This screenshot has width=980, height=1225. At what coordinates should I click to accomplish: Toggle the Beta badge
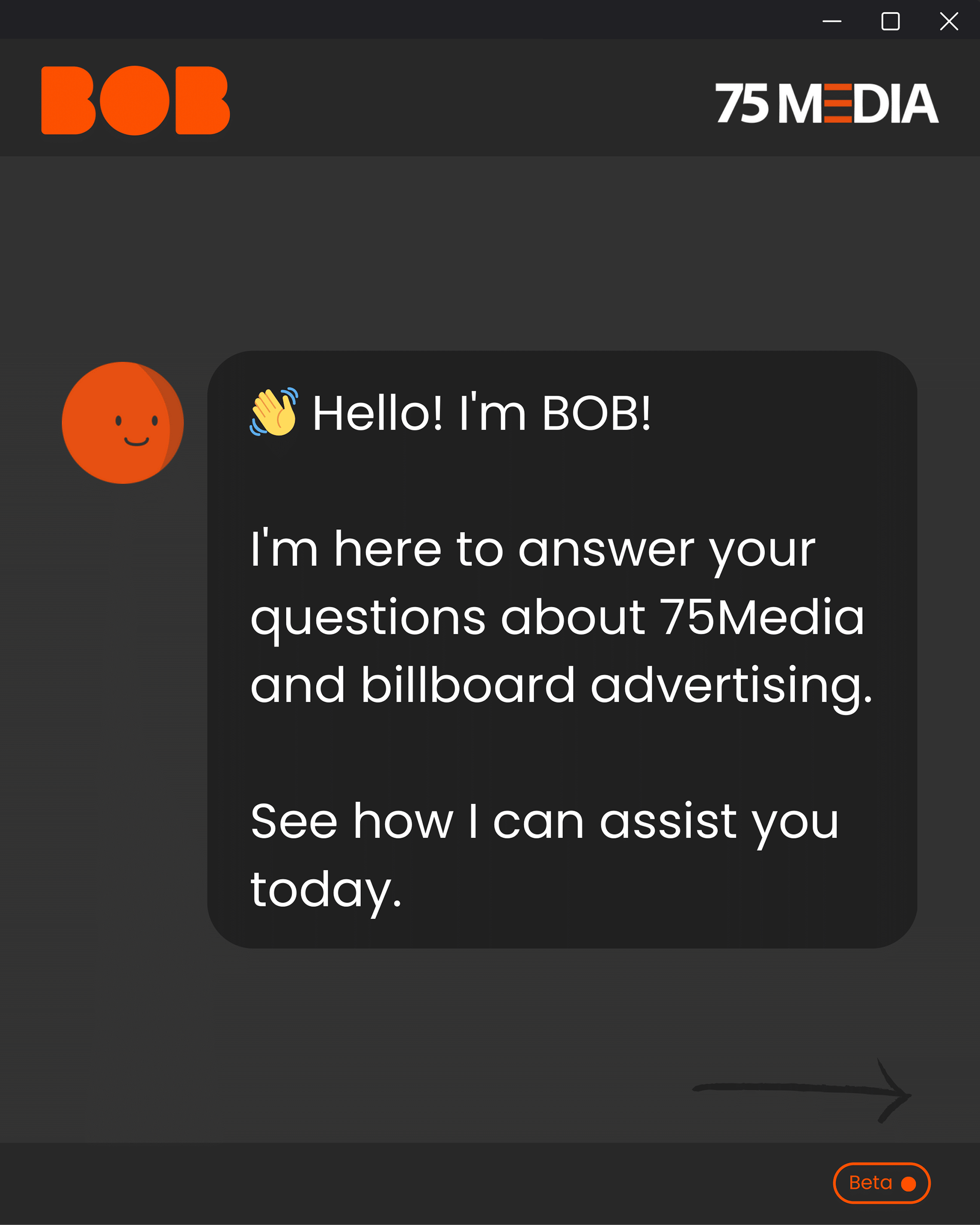pyautogui.click(x=881, y=1183)
